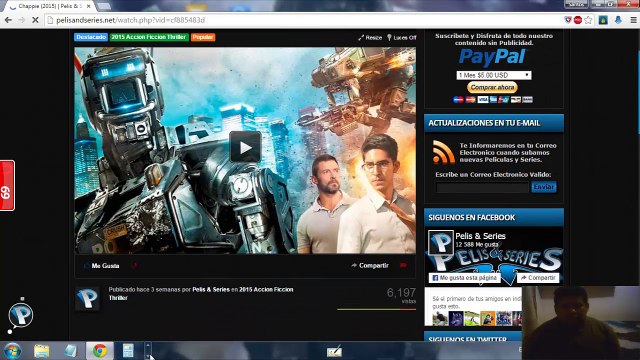Click Me gusta esta página on Facebook widget
Image resolution: width=640 pixels, height=360 pixels.
464,278
